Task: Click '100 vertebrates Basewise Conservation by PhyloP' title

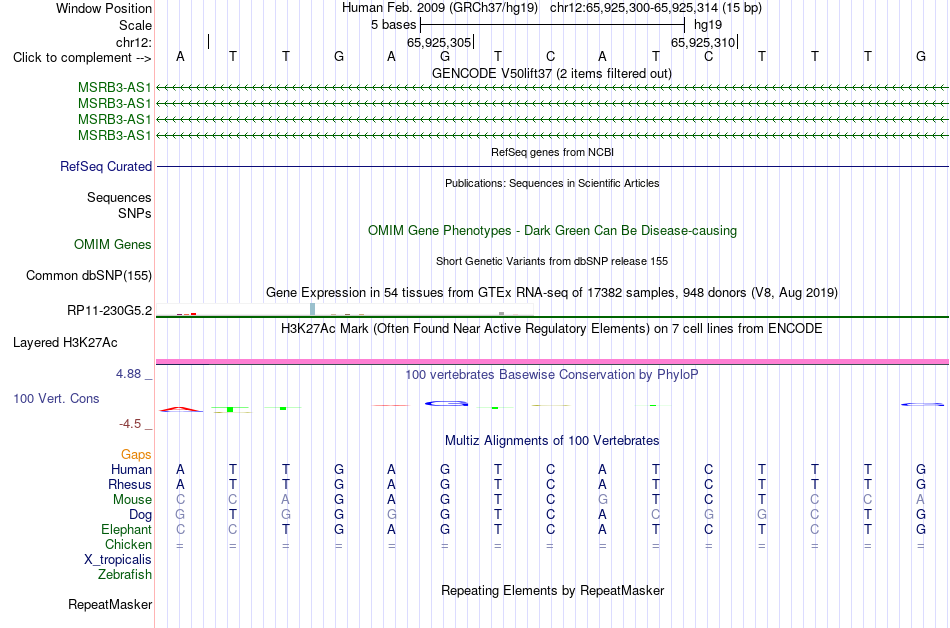Action: (551, 375)
